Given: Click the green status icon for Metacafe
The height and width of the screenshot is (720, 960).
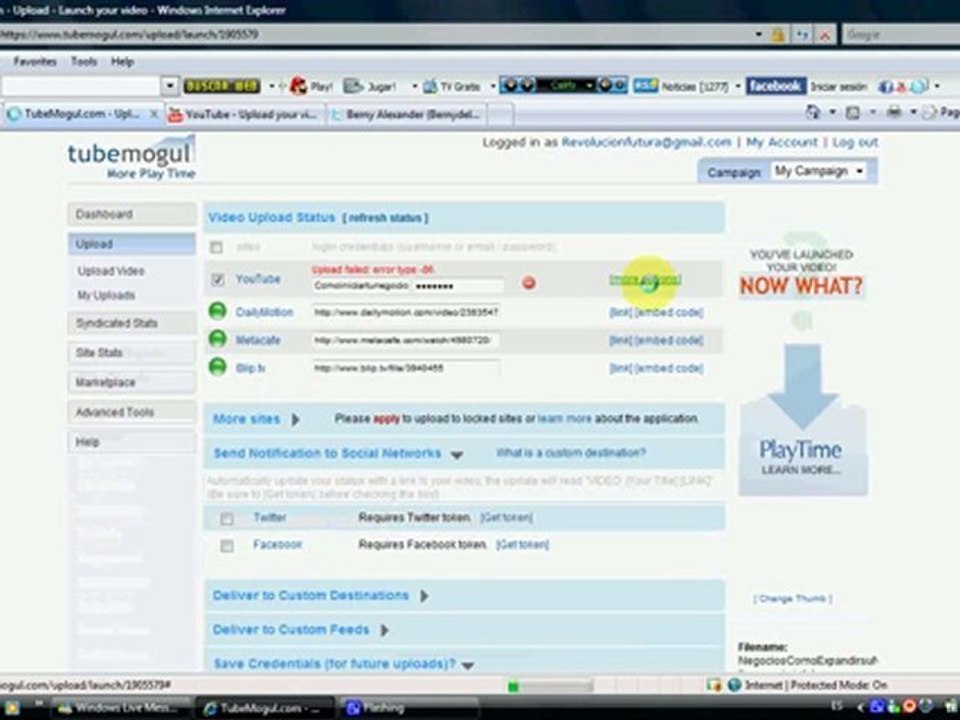Looking at the screenshot, I should click(217, 339).
